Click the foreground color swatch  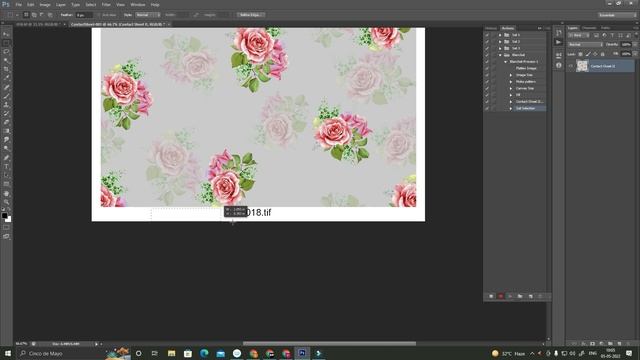click(x=4, y=216)
